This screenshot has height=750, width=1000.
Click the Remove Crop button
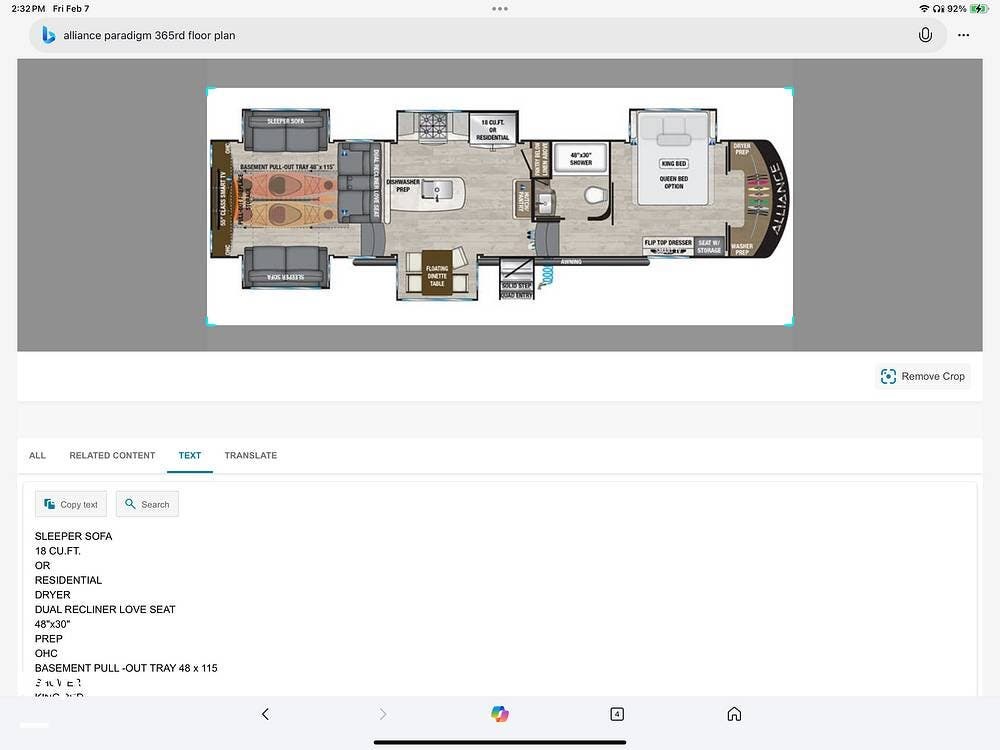tap(922, 376)
